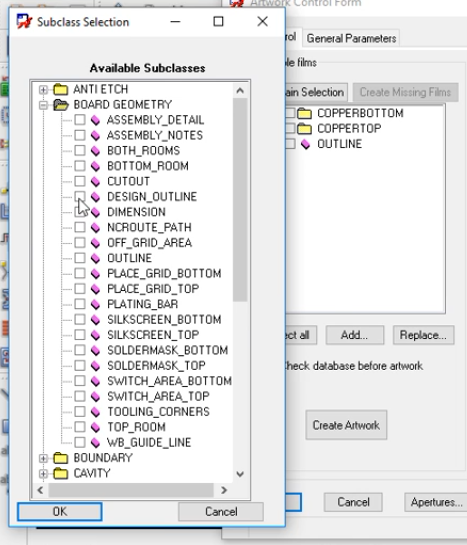Click the pink diamond icon beside PLACE_GRID_TOP
The image size is (467, 545).
(95, 289)
